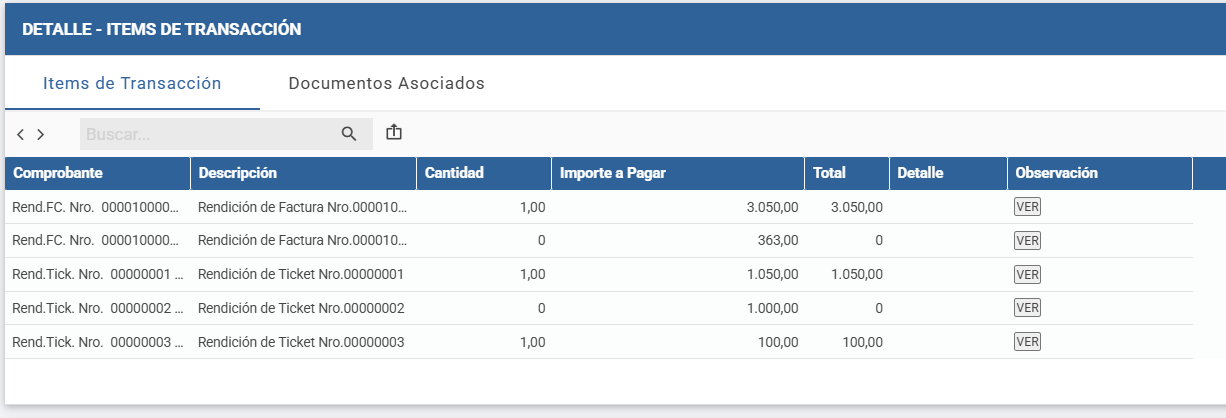Click VER on Ticket Nro.00000003 row

[1027, 342]
